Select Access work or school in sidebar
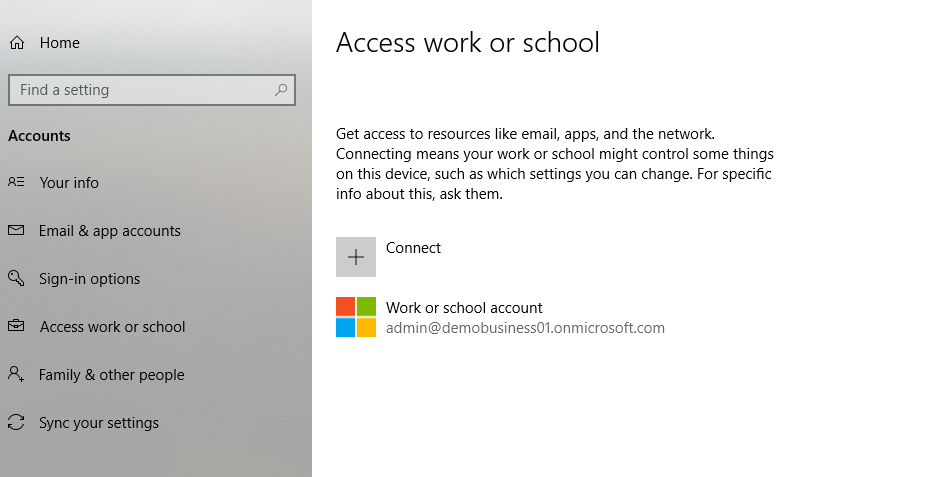The height and width of the screenshot is (477, 943). coord(112,327)
